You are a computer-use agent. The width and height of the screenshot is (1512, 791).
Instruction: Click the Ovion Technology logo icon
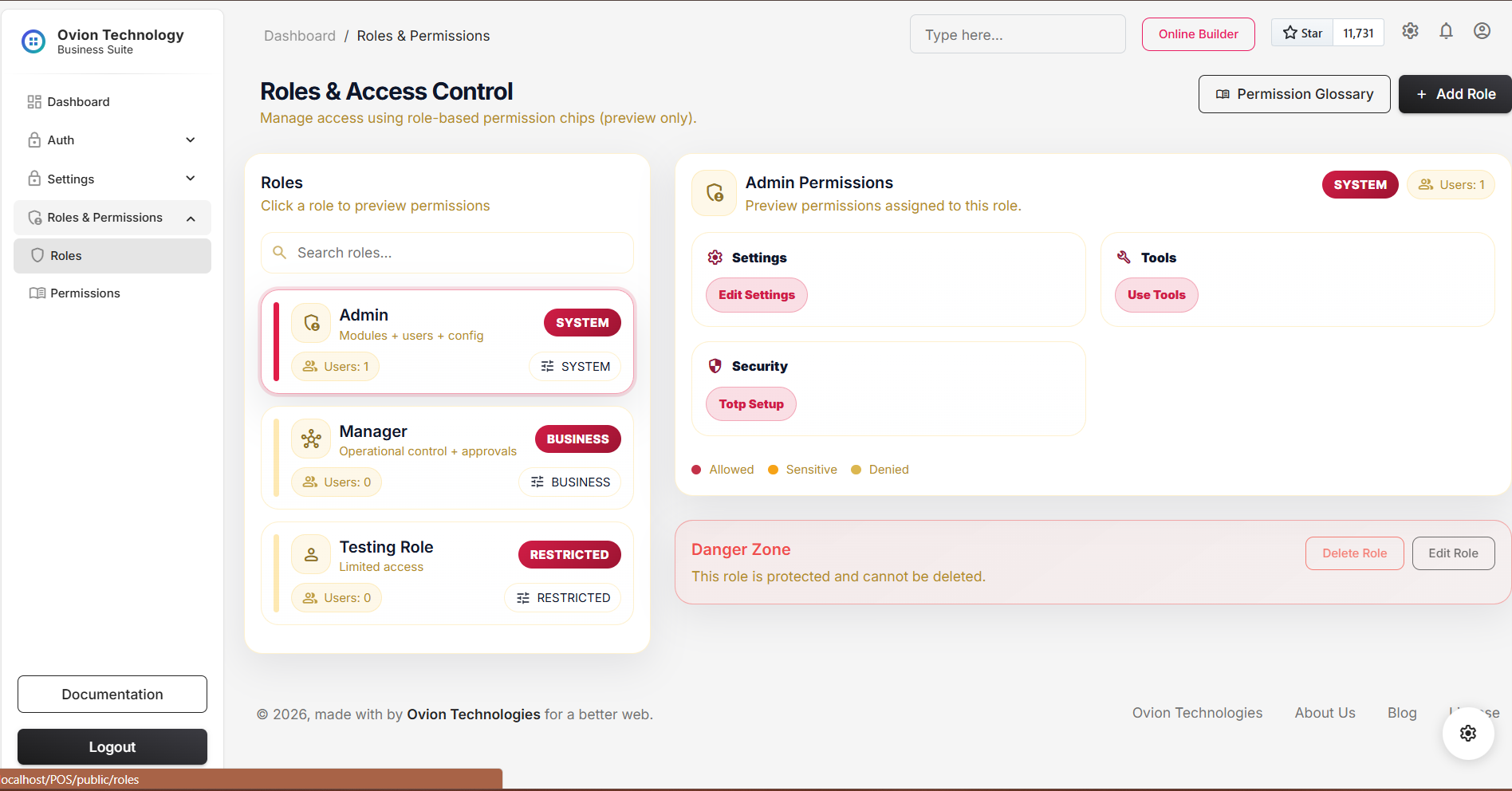(x=33, y=41)
